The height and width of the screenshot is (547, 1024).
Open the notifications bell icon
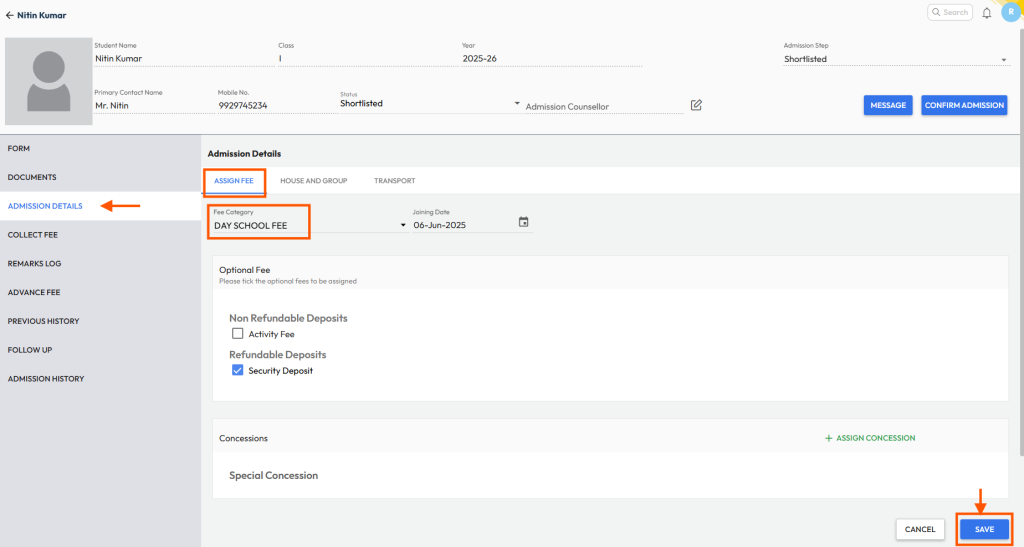click(987, 13)
